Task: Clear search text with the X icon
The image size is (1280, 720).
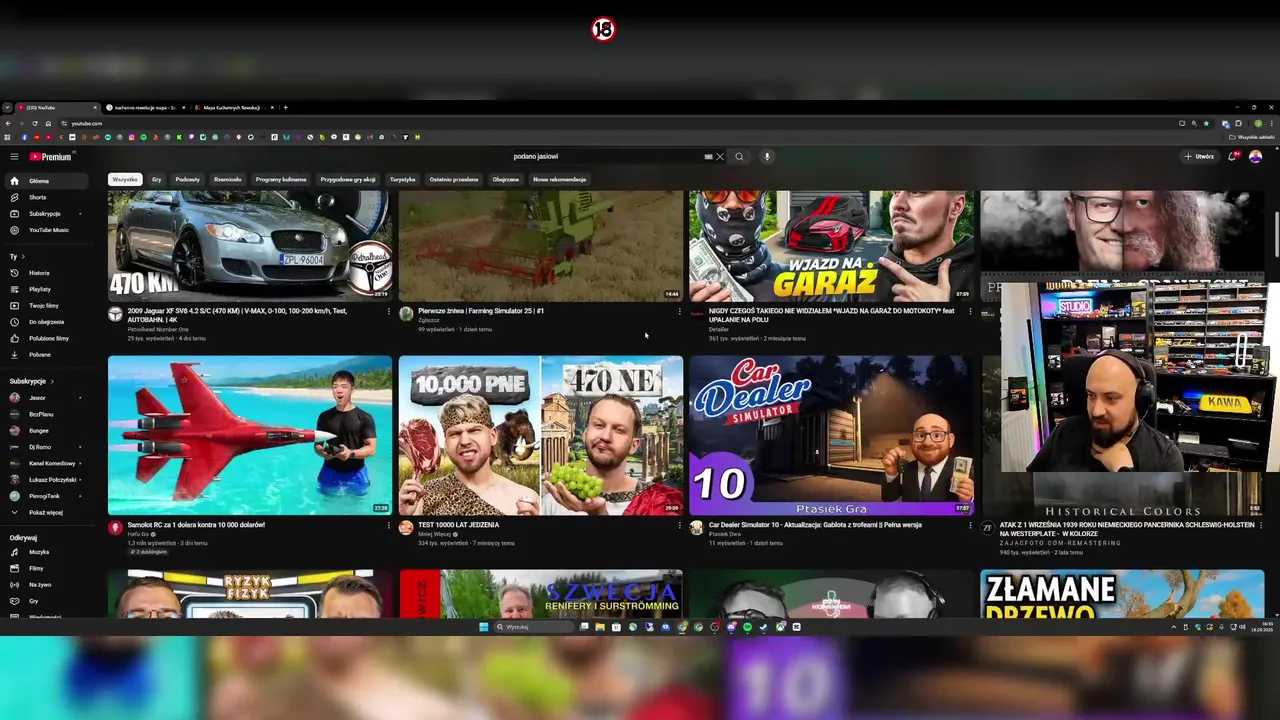Action: (719, 156)
